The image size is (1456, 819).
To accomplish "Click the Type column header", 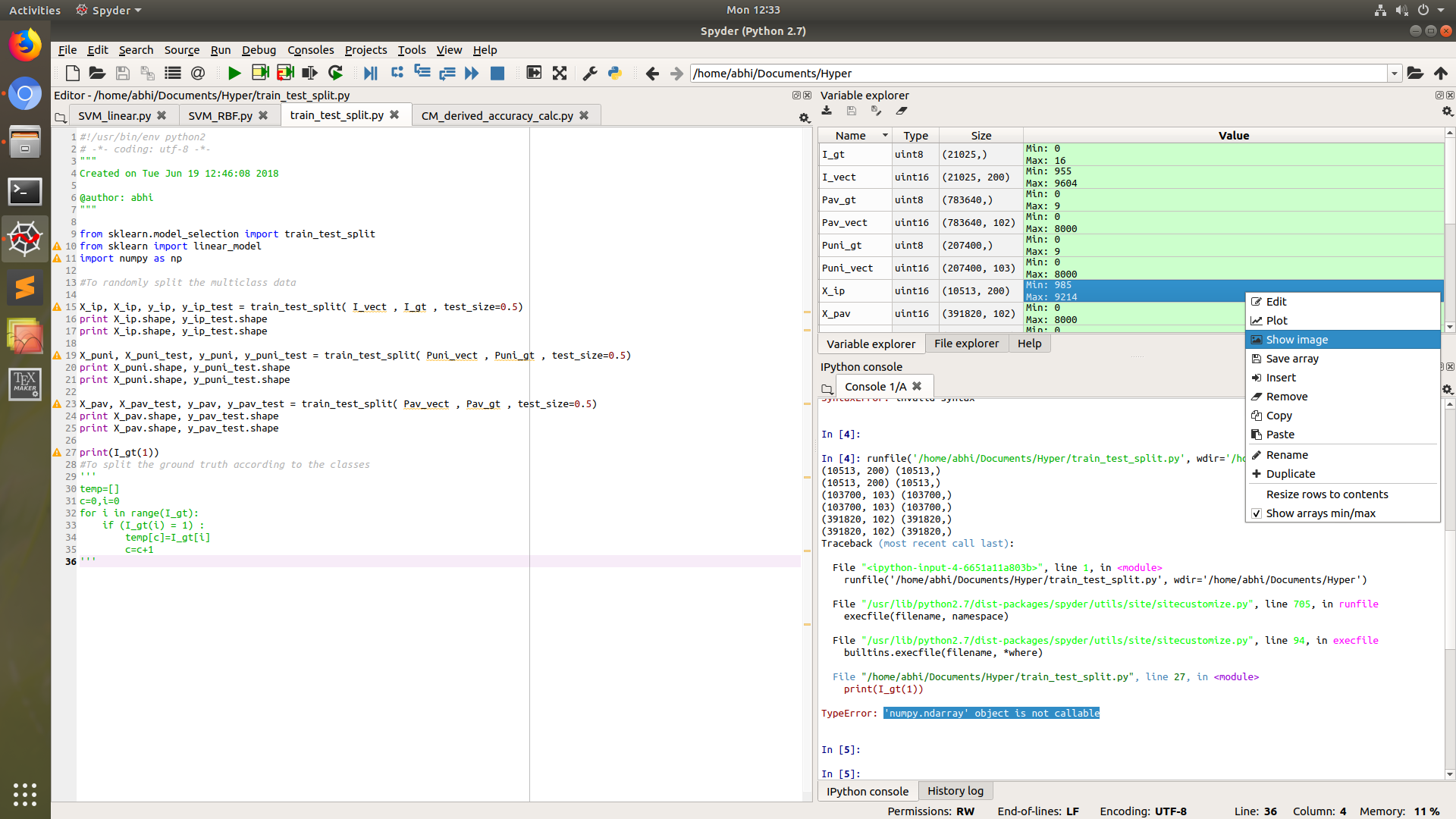I will point(915,136).
